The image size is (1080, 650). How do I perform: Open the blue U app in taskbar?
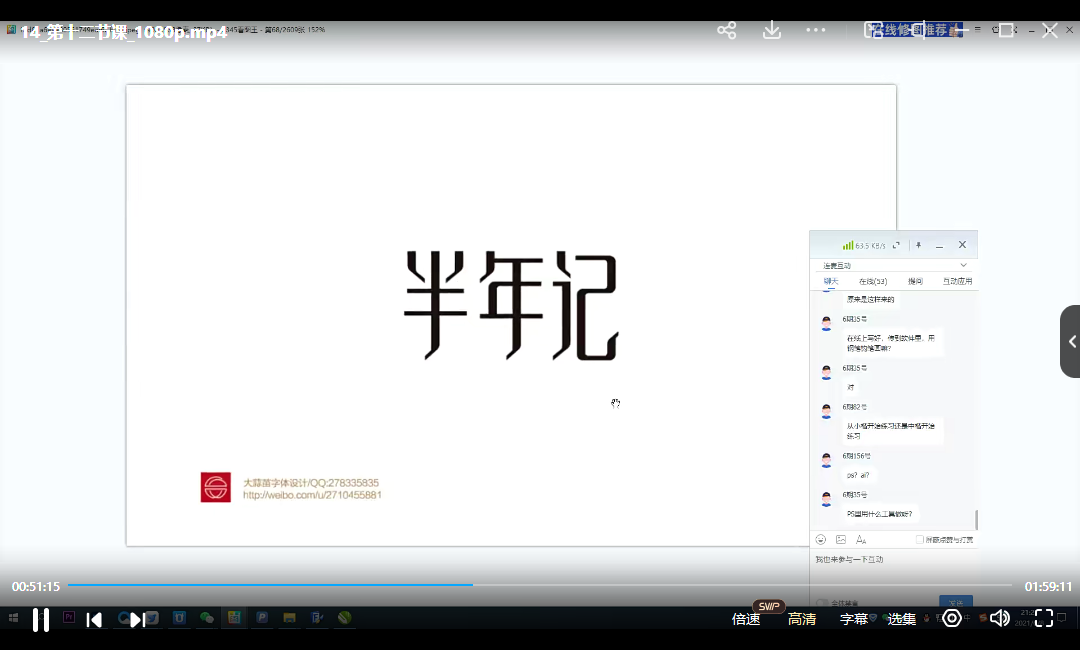click(179, 618)
